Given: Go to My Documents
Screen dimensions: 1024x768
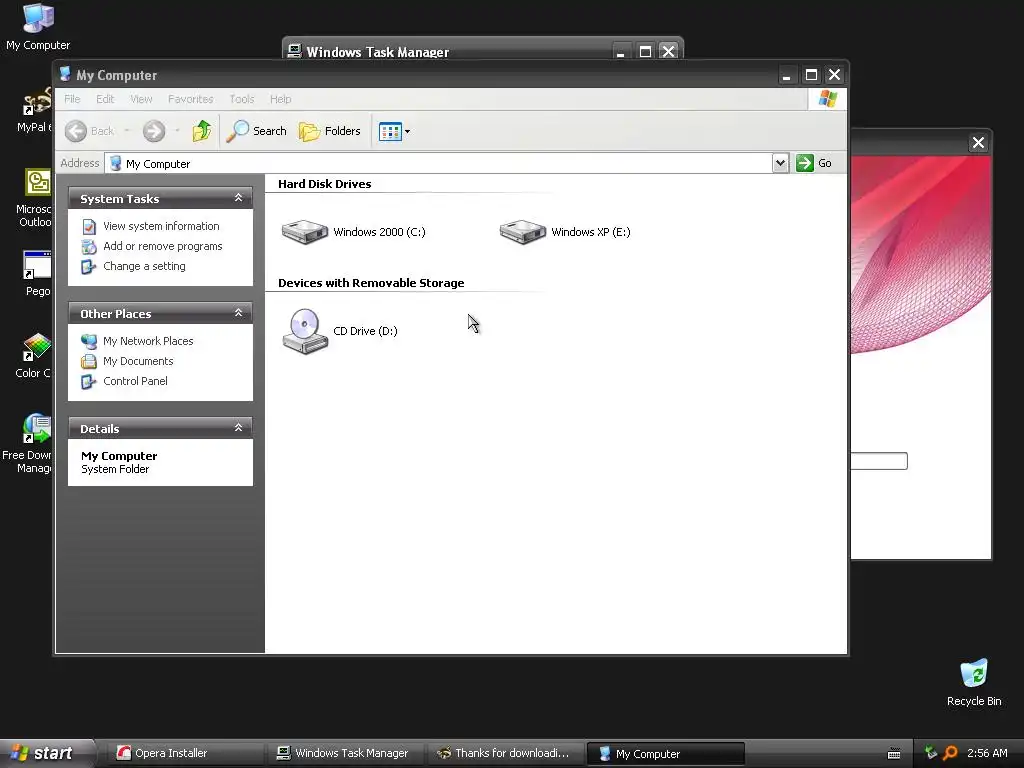Looking at the screenshot, I should (x=138, y=361).
